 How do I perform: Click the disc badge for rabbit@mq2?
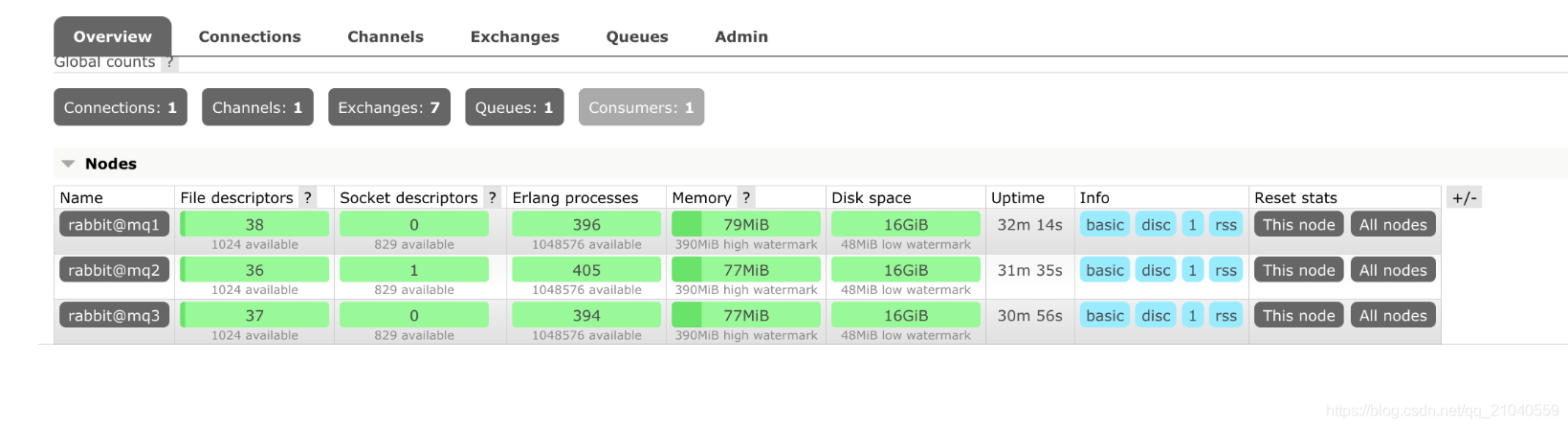[1156, 270]
